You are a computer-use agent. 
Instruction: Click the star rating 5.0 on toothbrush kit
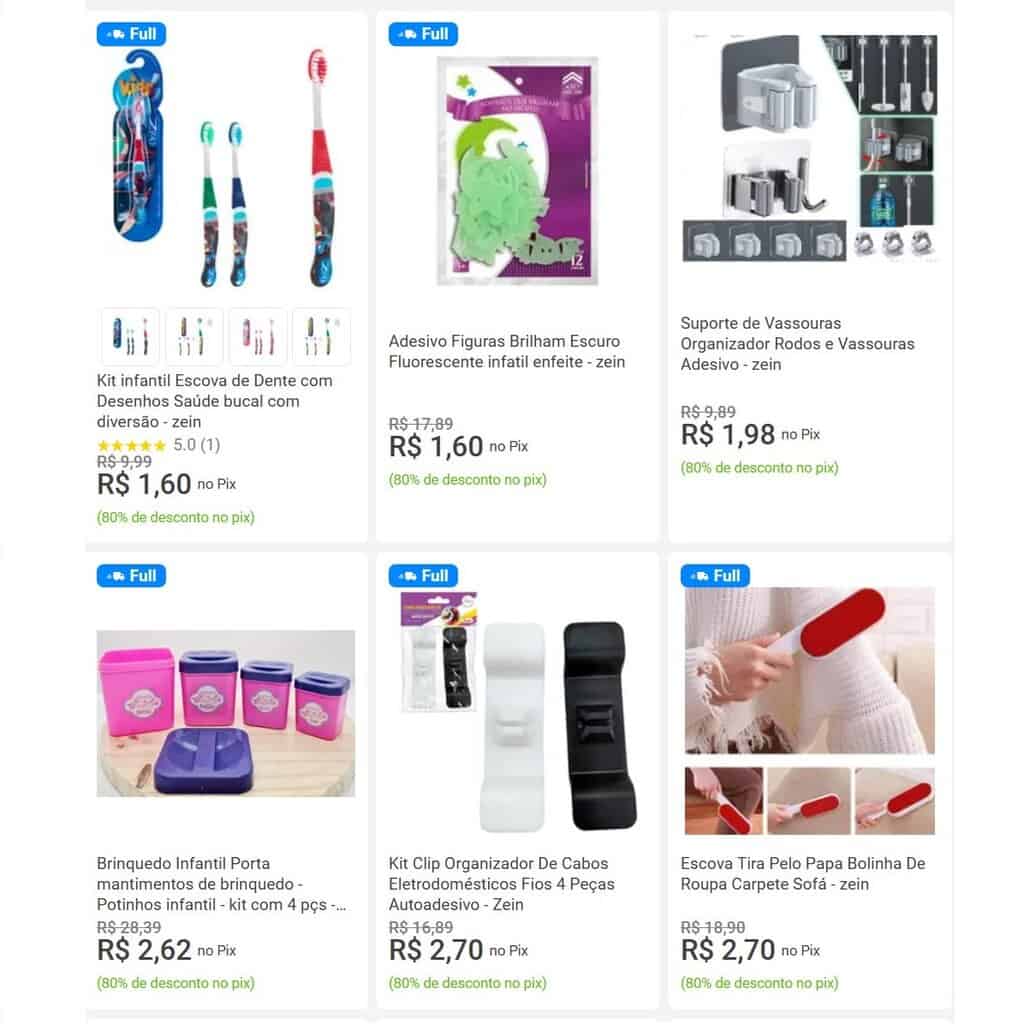[159, 445]
